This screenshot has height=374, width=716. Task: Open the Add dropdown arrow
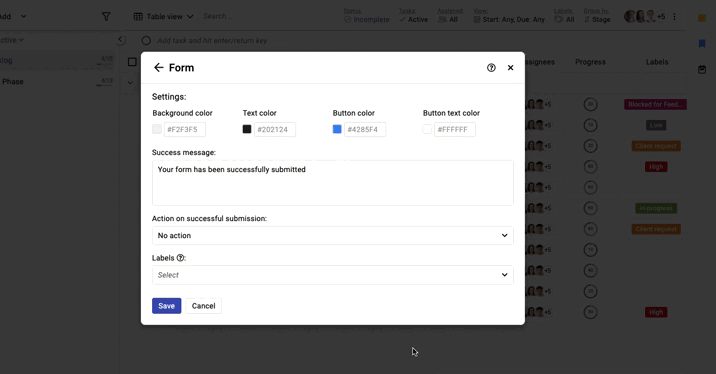point(23,16)
